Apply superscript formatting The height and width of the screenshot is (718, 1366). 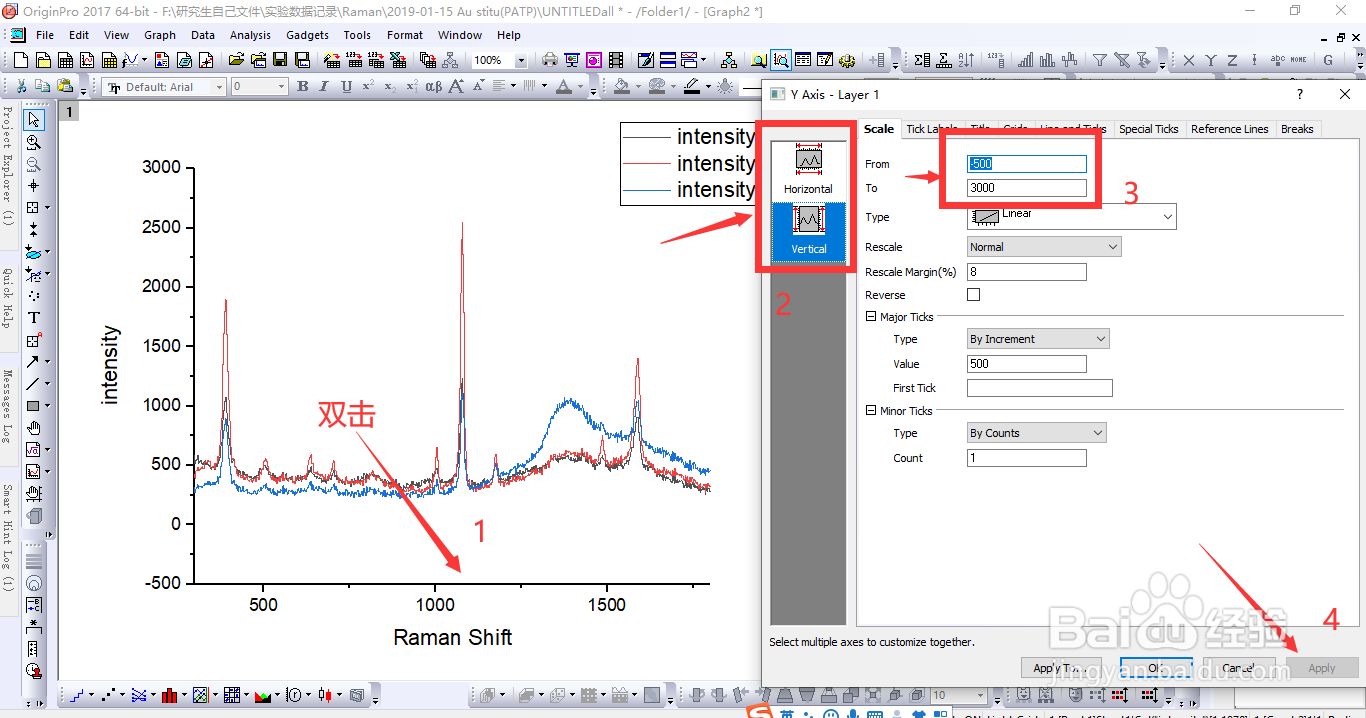[x=368, y=87]
